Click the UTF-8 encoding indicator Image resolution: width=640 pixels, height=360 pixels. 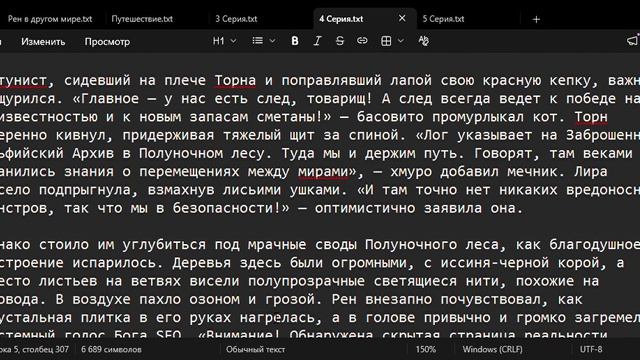591,349
